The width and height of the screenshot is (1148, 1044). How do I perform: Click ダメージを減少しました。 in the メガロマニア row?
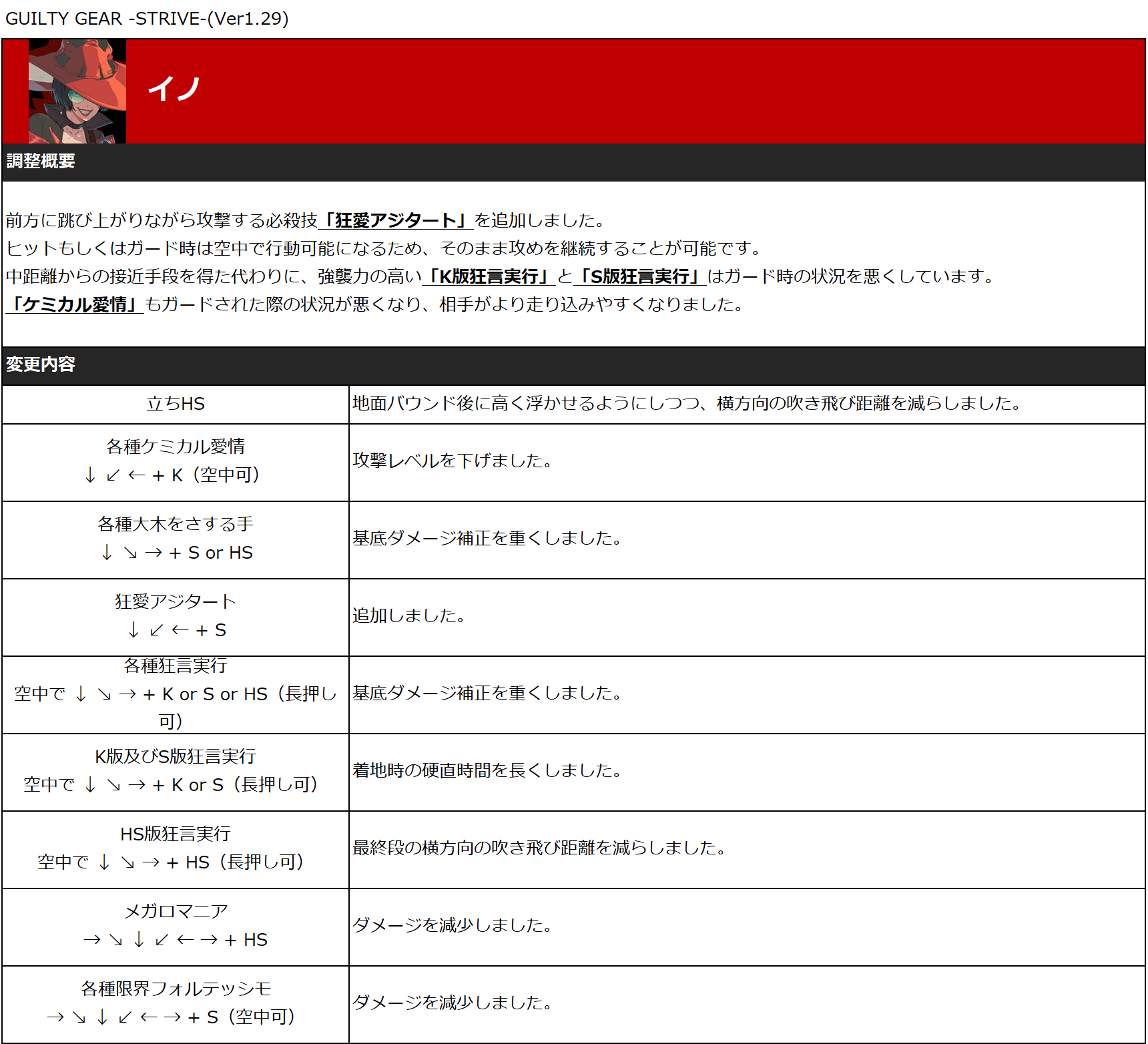click(454, 925)
